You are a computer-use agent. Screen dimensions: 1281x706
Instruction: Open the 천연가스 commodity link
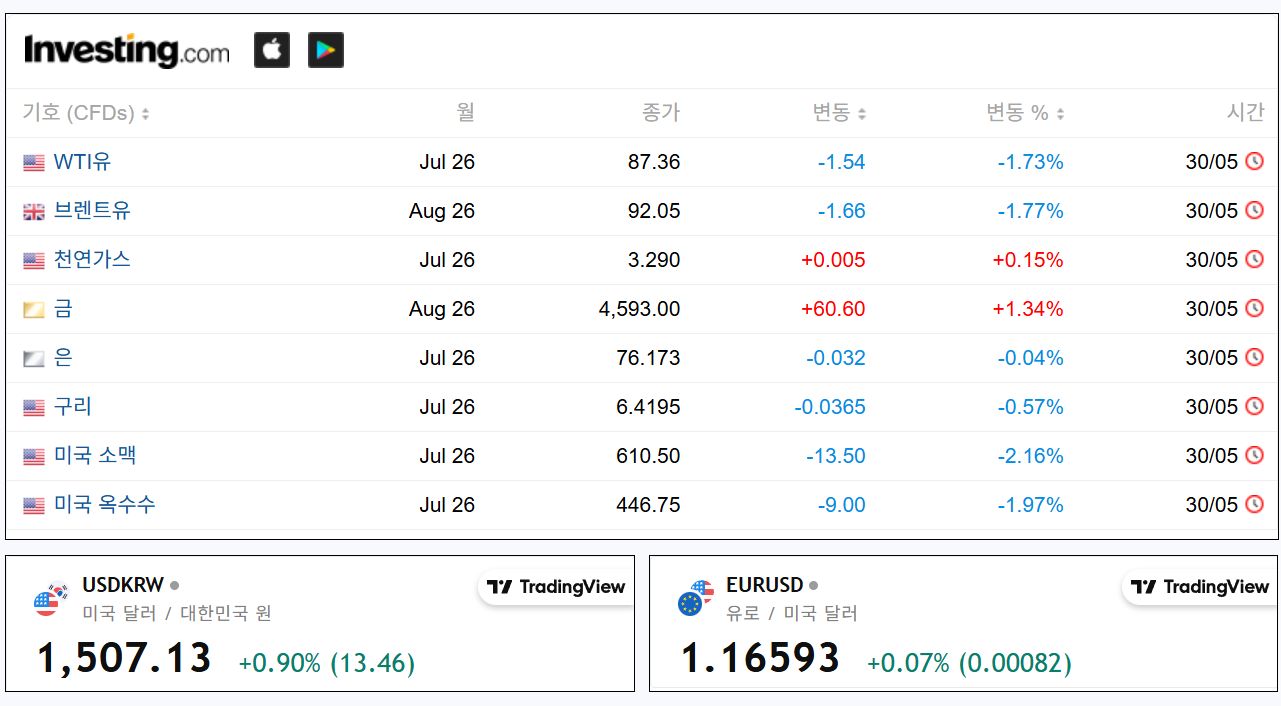pyautogui.click(x=92, y=259)
